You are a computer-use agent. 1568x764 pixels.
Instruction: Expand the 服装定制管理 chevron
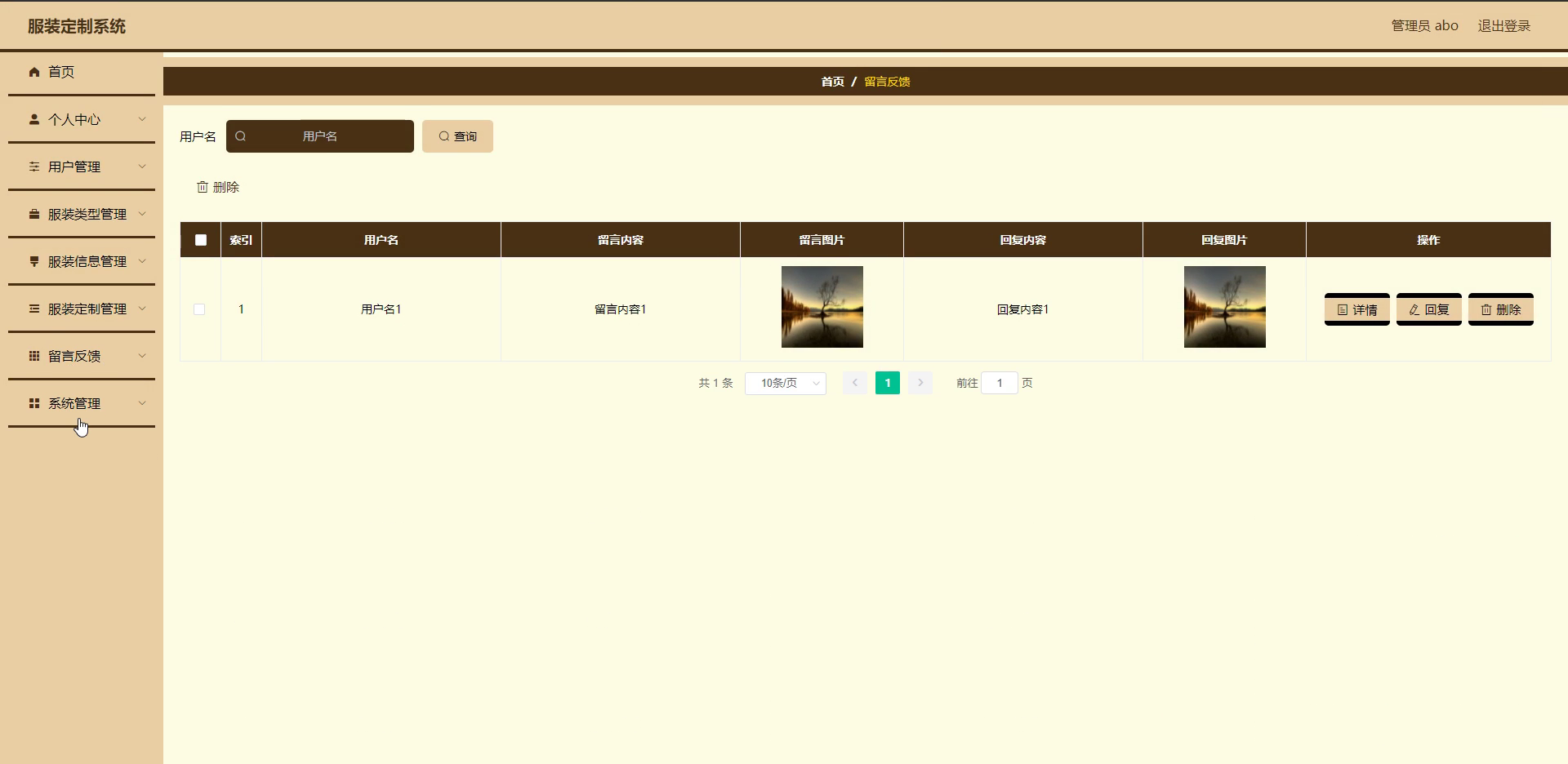[x=142, y=309]
